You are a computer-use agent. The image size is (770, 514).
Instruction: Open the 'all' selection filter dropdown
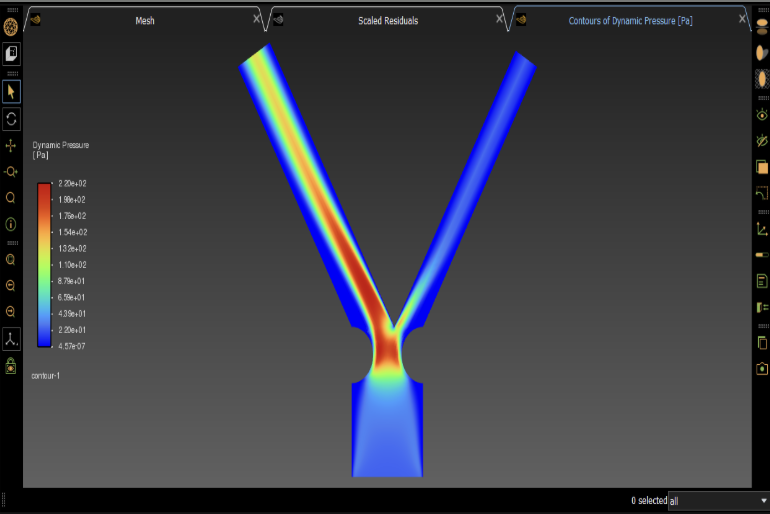(x=718, y=501)
